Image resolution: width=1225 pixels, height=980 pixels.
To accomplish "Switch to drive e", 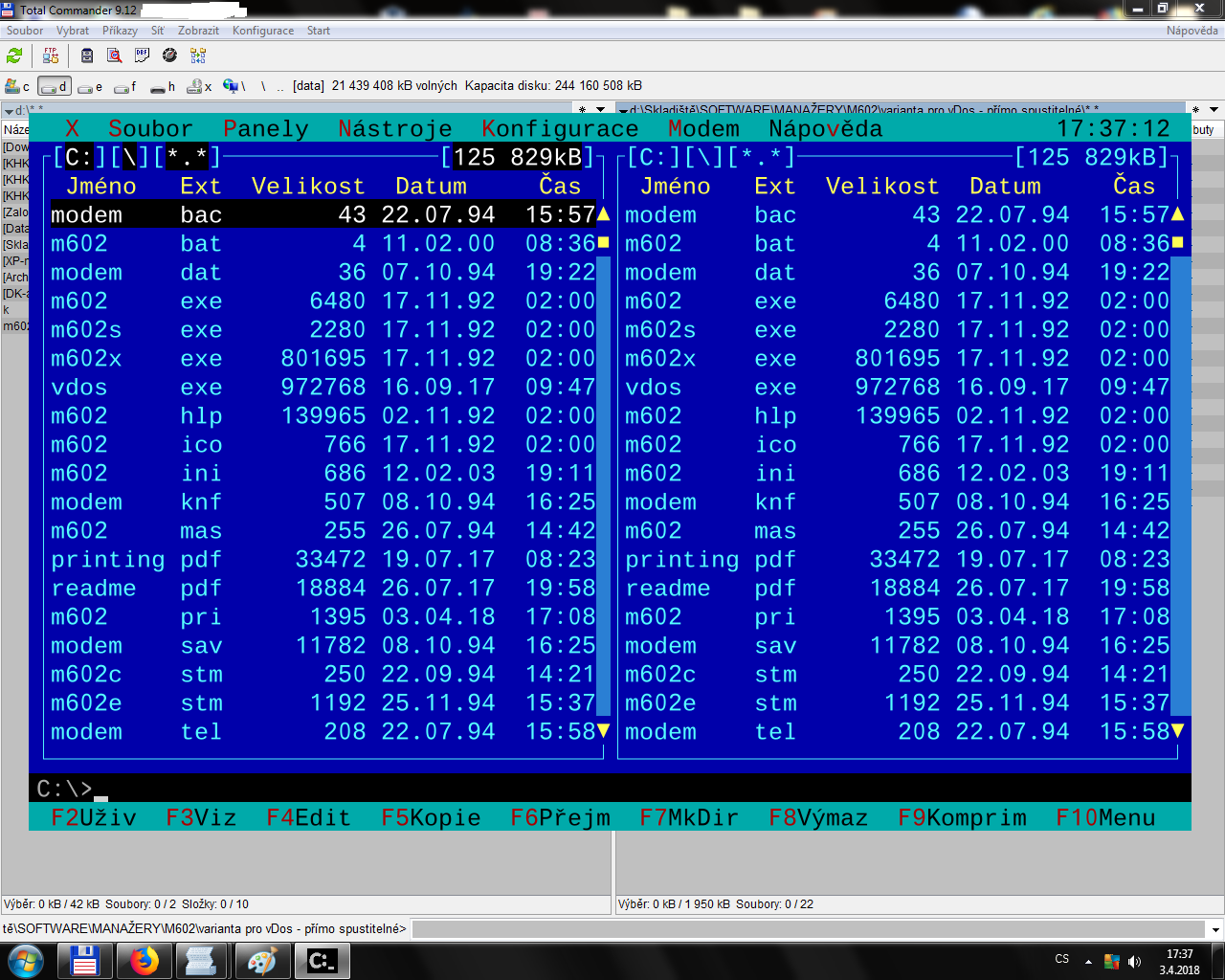I will (x=91, y=86).
